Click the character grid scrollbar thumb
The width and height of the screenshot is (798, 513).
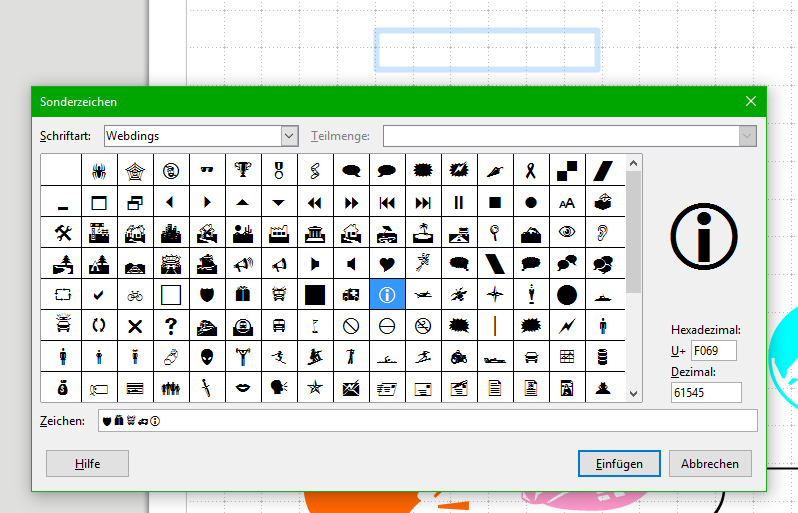pos(633,232)
